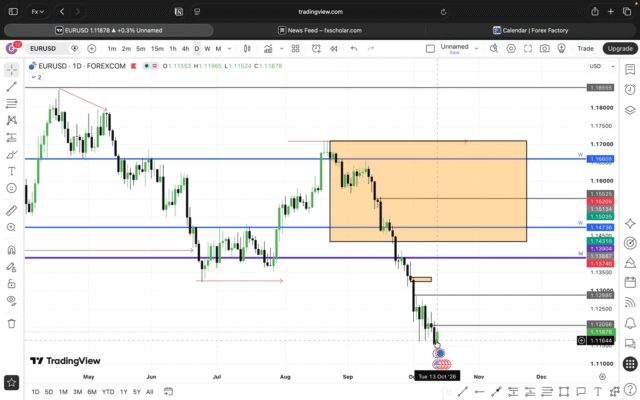Select the ruler measure tool
640x400 pixels.
pos(11,210)
